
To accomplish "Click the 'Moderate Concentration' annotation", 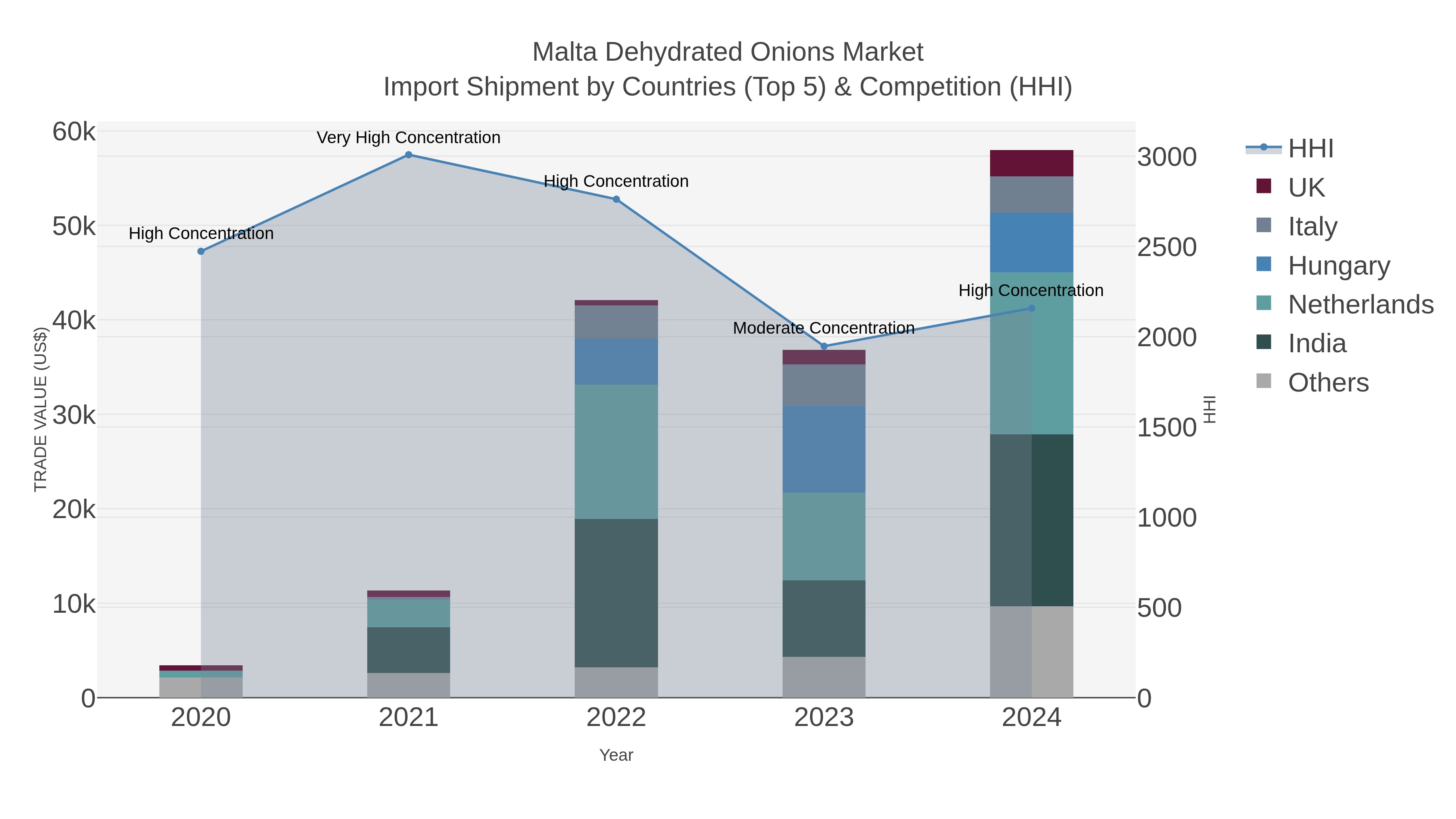I will pos(824,328).
